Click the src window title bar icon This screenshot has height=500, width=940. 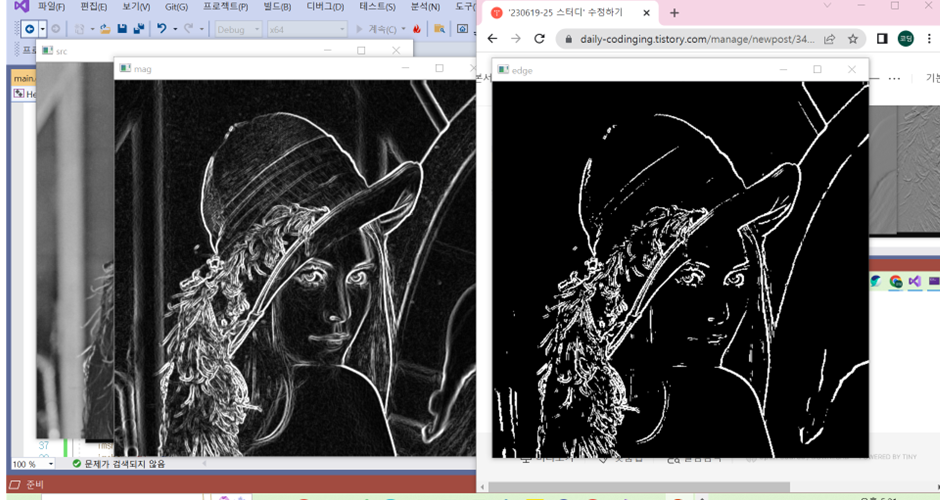[x=47, y=50]
